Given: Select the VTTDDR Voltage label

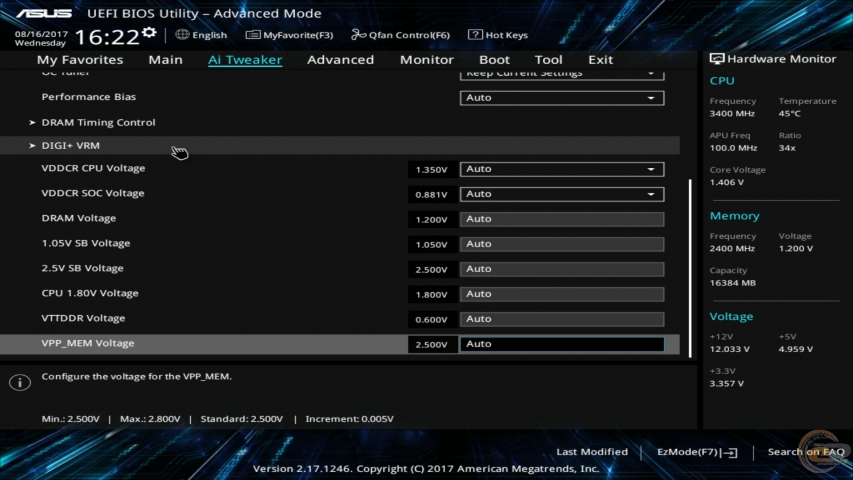Looking at the screenshot, I should (x=83, y=318).
